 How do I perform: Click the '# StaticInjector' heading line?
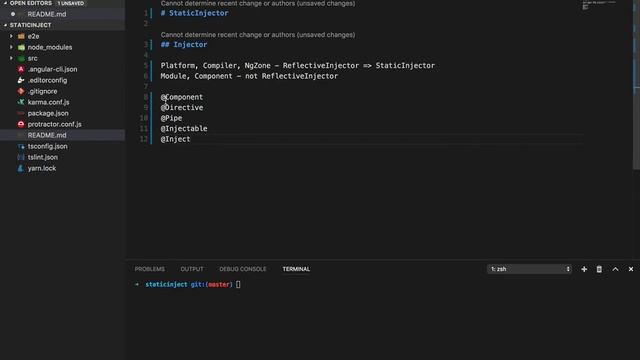point(194,13)
